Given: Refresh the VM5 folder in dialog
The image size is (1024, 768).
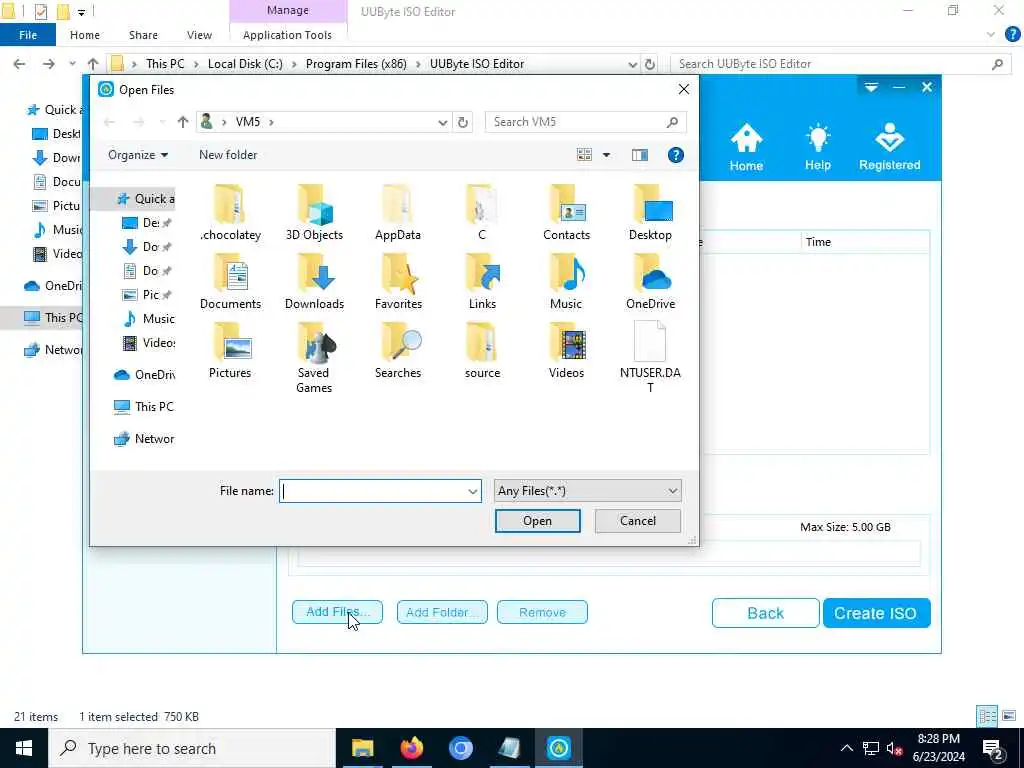Looking at the screenshot, I should [462, 122].
